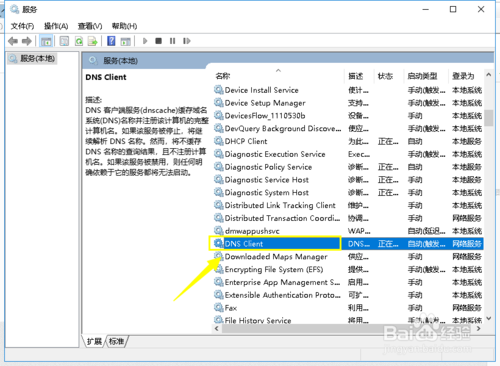This screenshot has width=500, height=366.
Task: Select 服务(本地) in the left tree
Action: [x=32, y=59]
